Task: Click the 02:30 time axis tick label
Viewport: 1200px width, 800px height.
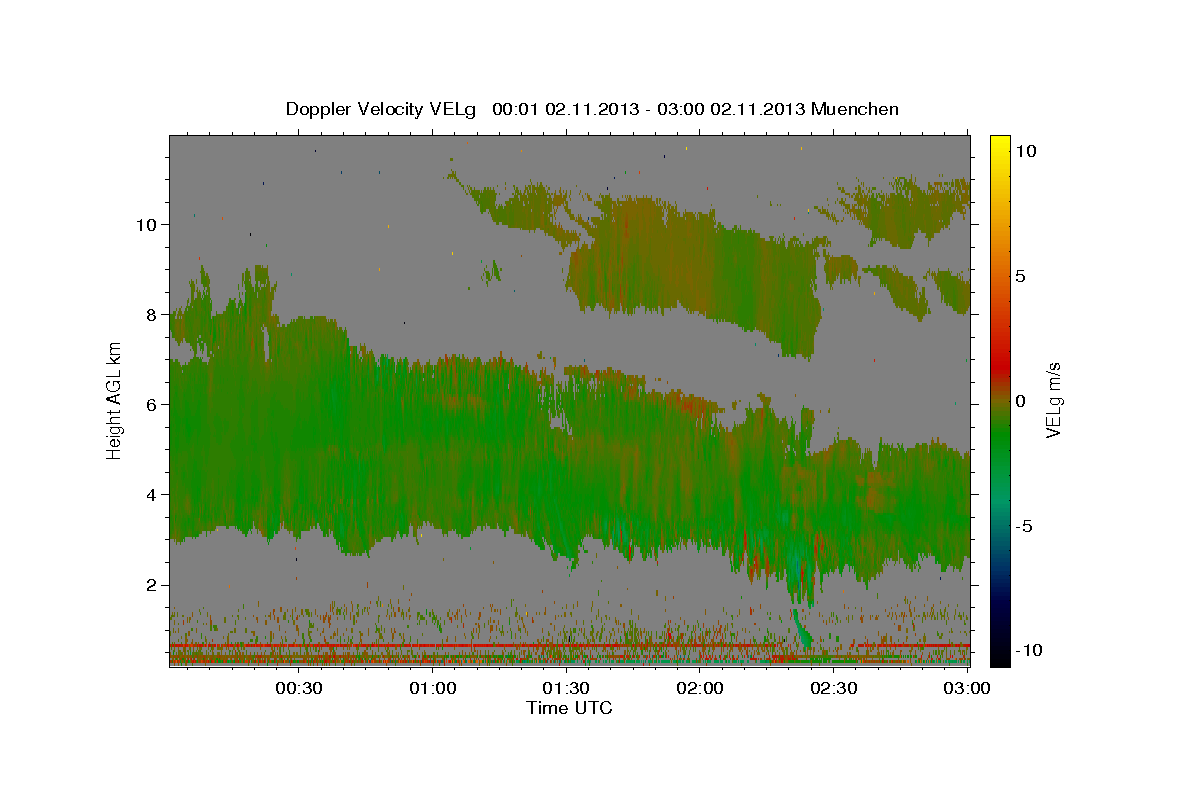Action: point(833,688)
